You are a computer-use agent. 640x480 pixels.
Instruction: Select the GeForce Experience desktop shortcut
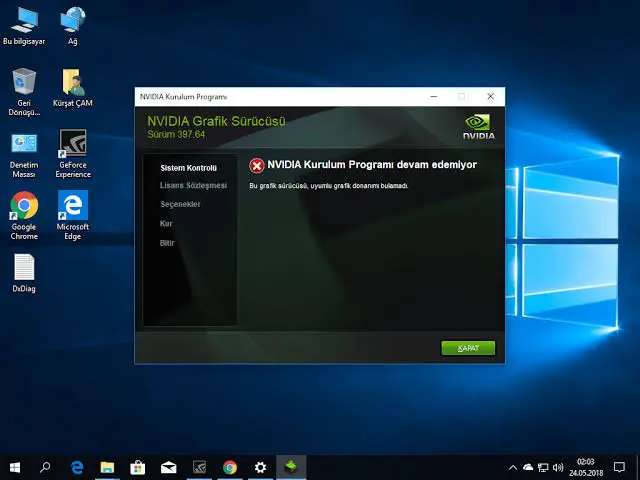[x=73, y=154]
